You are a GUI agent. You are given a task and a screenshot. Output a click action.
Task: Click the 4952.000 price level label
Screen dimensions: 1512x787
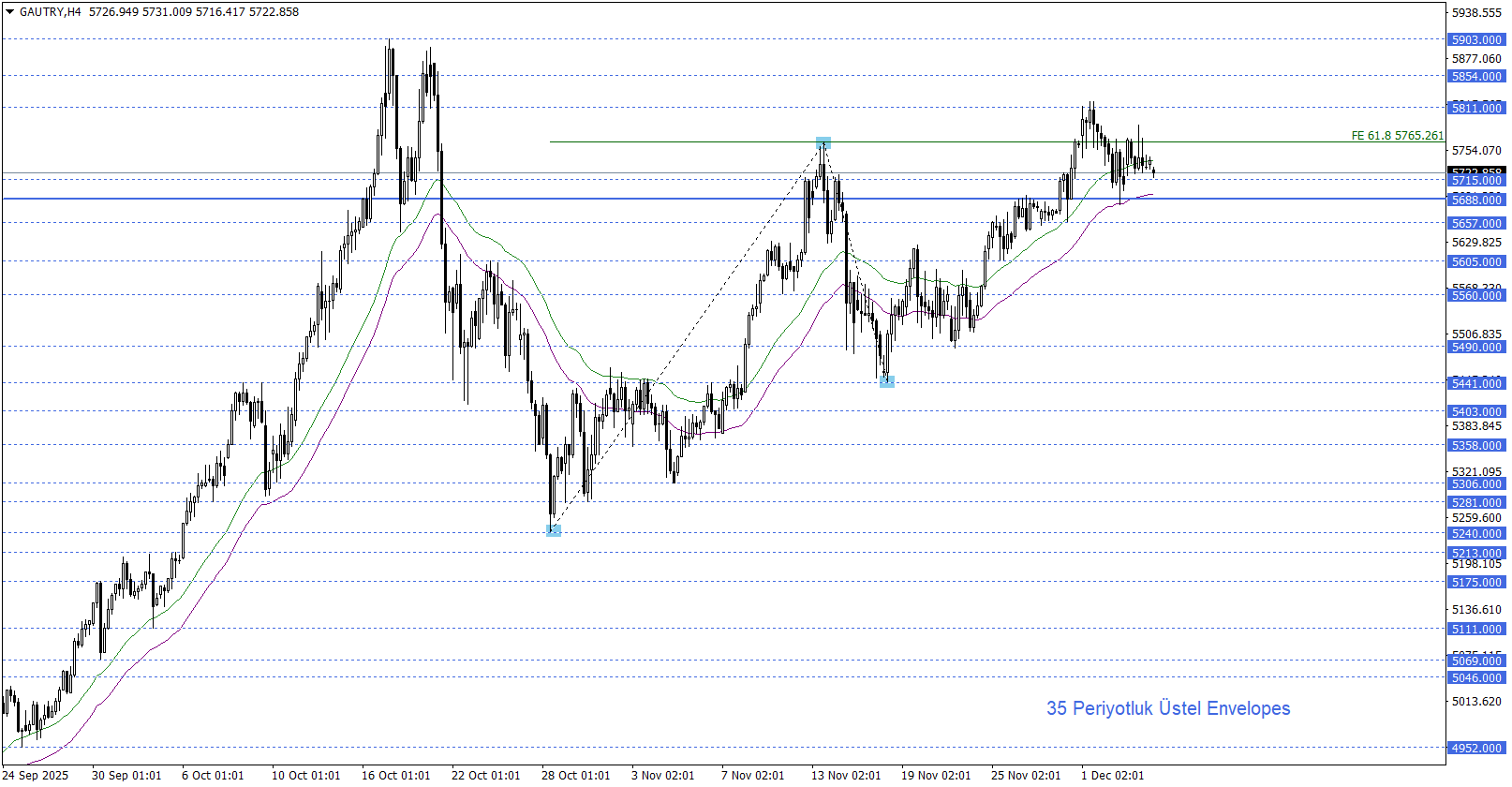coord(1476,749)
